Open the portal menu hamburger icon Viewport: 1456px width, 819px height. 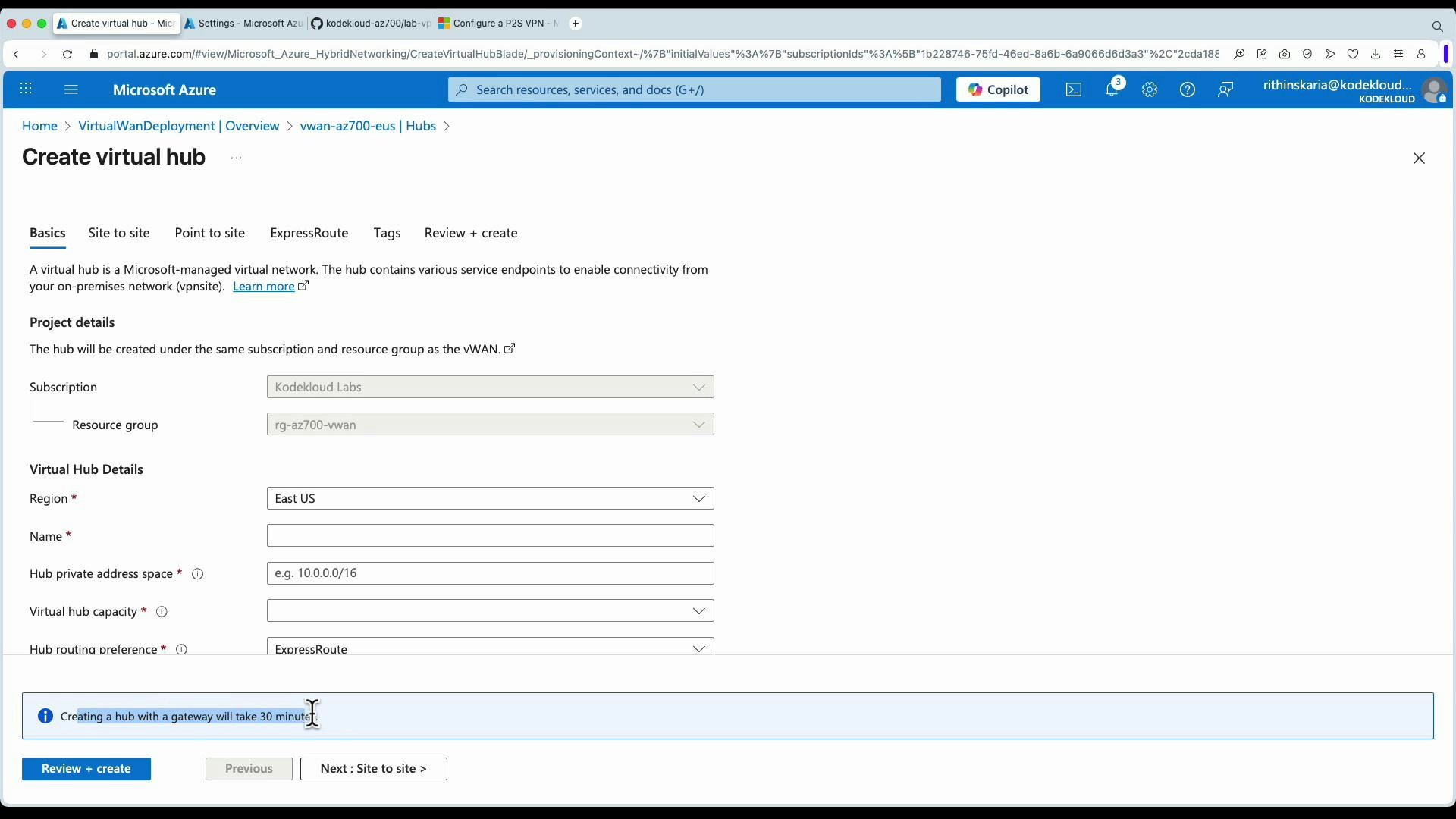(x=71, y=89)
